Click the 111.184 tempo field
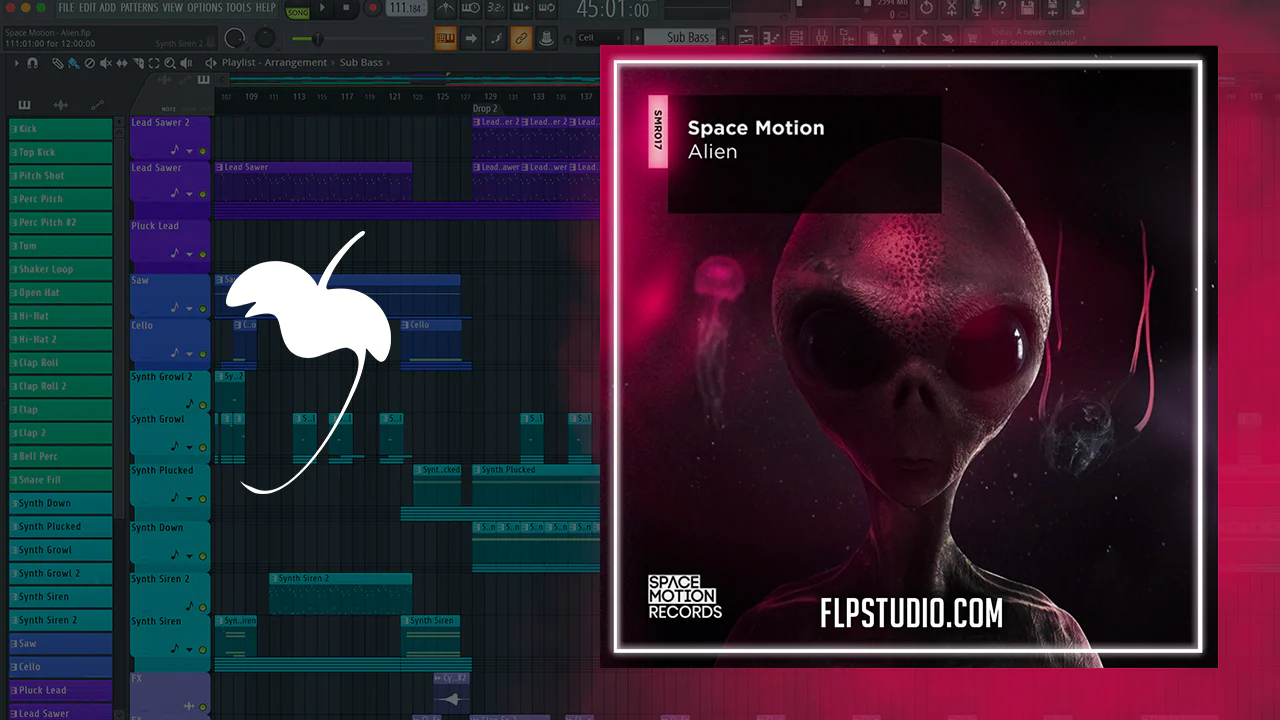1280x720 pixels. pos(405,9)
